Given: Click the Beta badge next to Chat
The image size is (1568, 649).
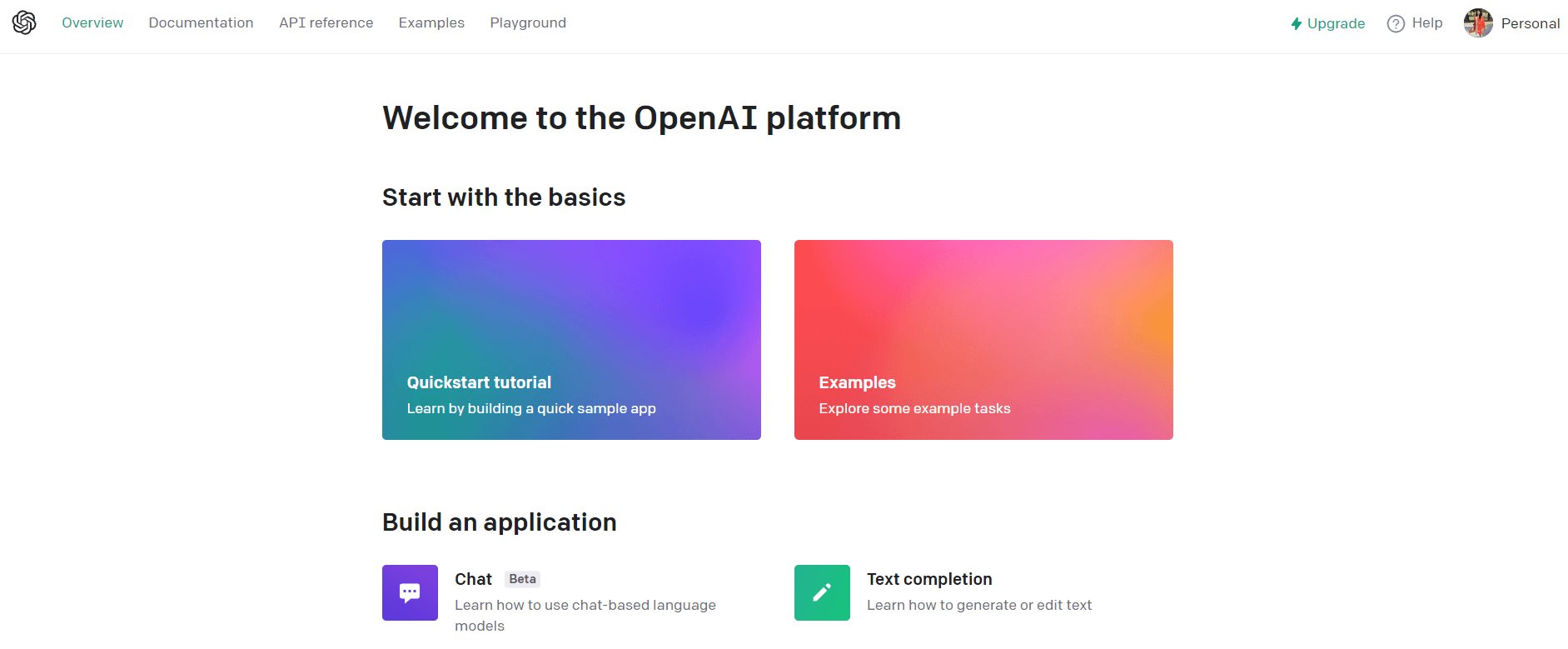Looking at the screenshot, I should pos(523,579).
